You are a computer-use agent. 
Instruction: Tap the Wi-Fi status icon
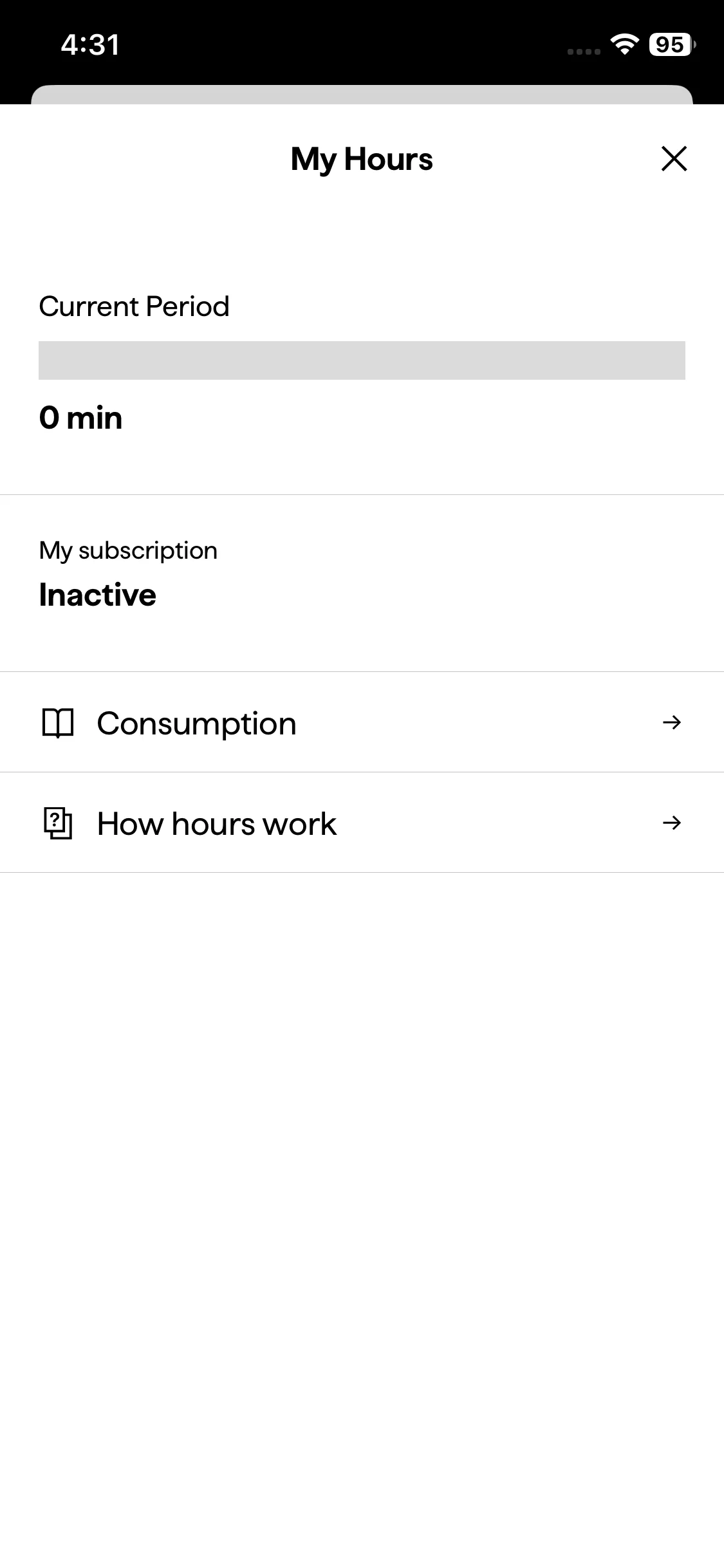point(624,44)
